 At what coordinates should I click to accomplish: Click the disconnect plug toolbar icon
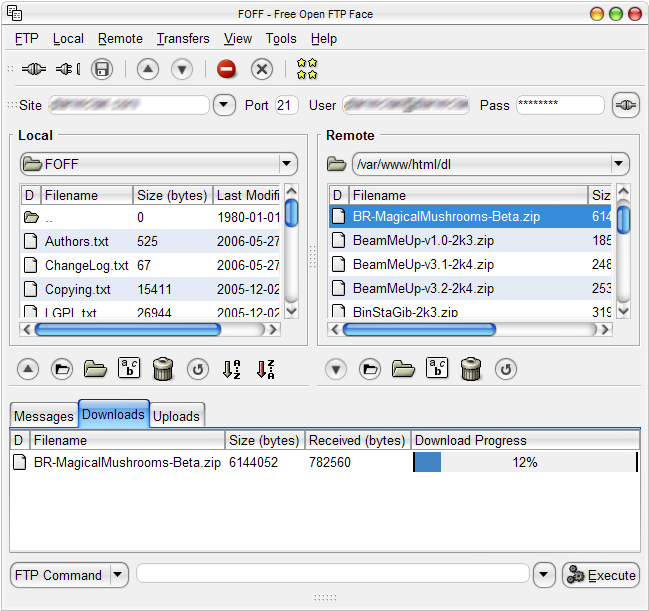(68, 69)
